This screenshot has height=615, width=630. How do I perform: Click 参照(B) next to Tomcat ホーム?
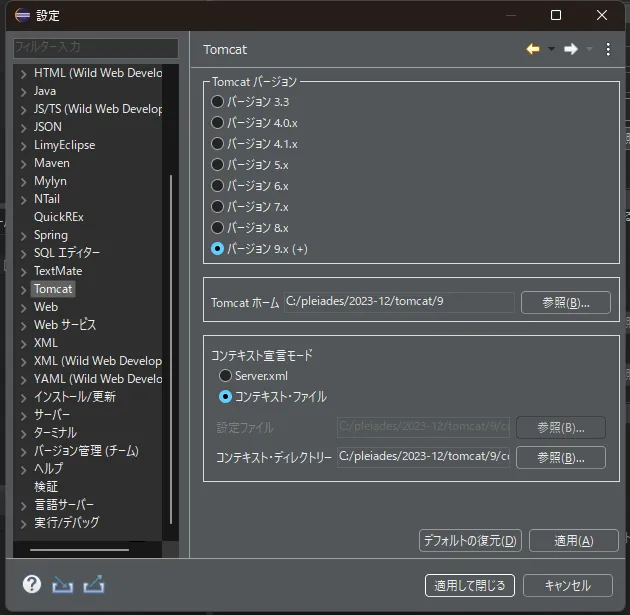point(566,302)
